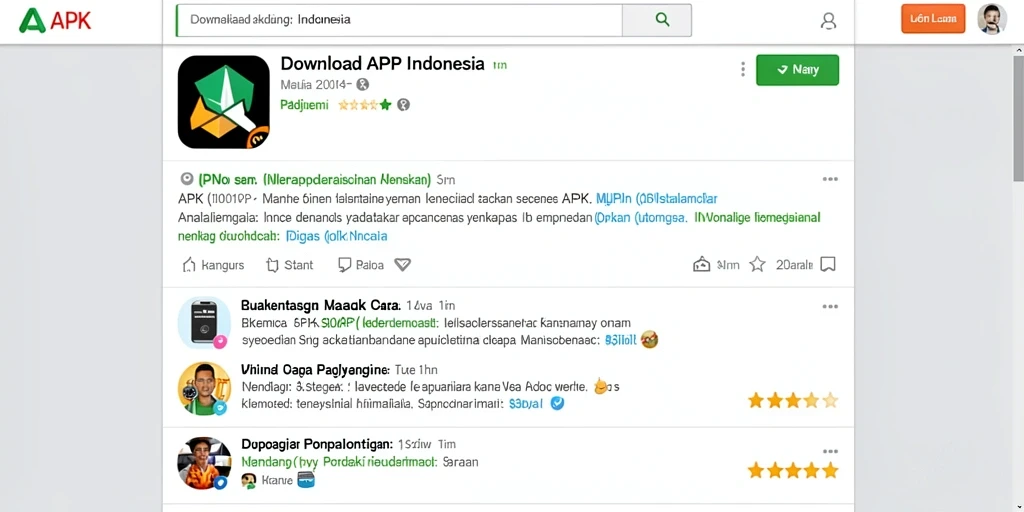Image resolution: width=1024 pixels, height=512 pixels.
Task: Click the Krane face icon
Action: pos(248,481)
